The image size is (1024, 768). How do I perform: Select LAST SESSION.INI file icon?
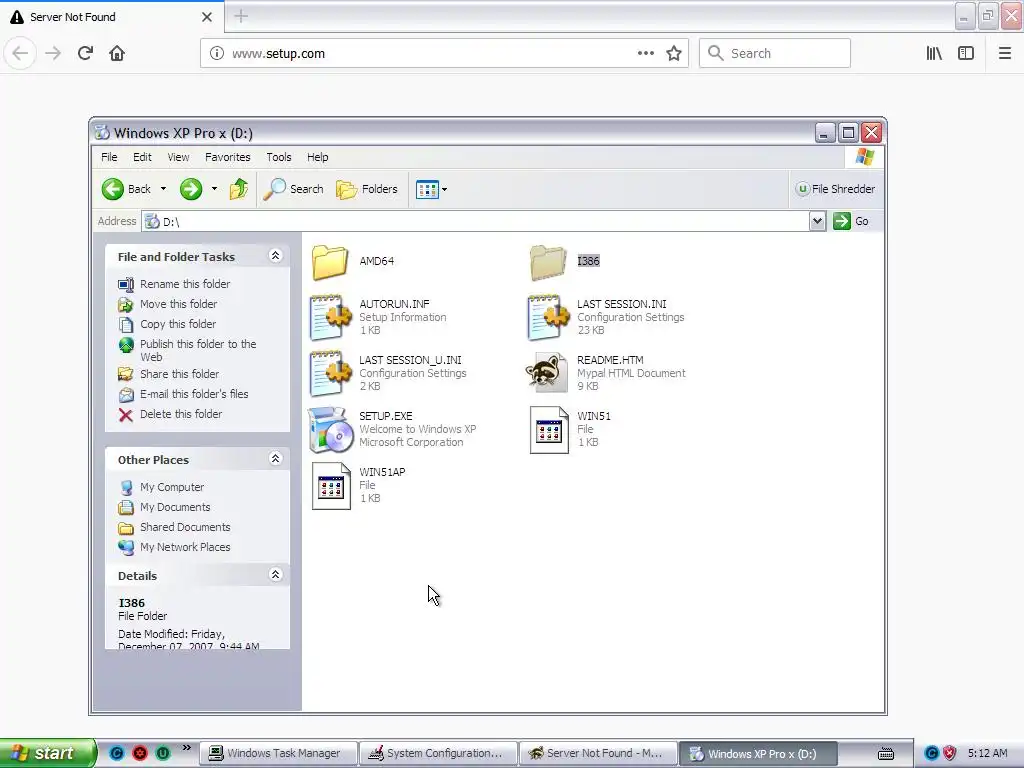tap(548, 317)
